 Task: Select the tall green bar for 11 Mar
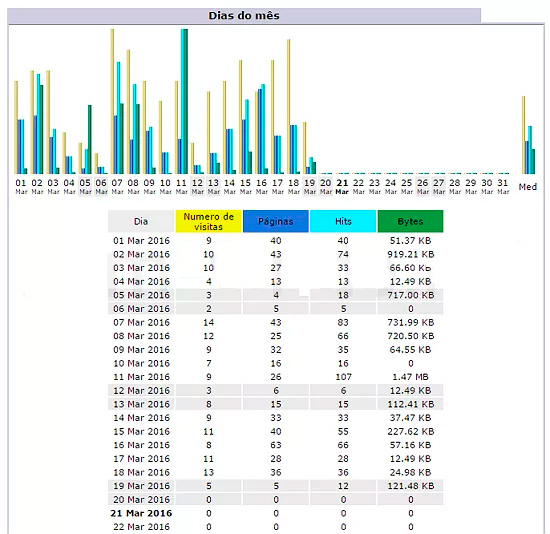[184, 101]
